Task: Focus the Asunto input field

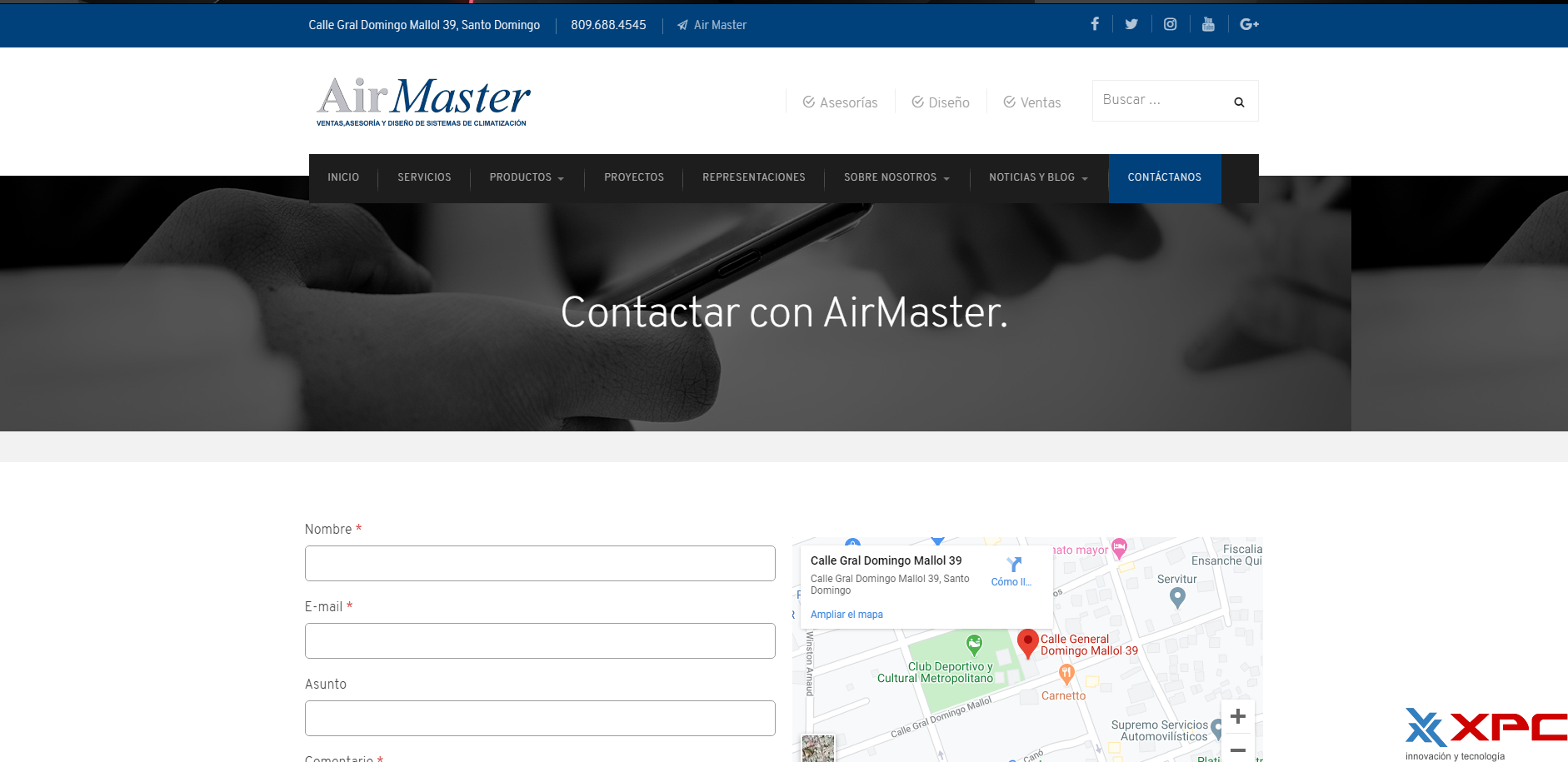Action: coord(540,719)
